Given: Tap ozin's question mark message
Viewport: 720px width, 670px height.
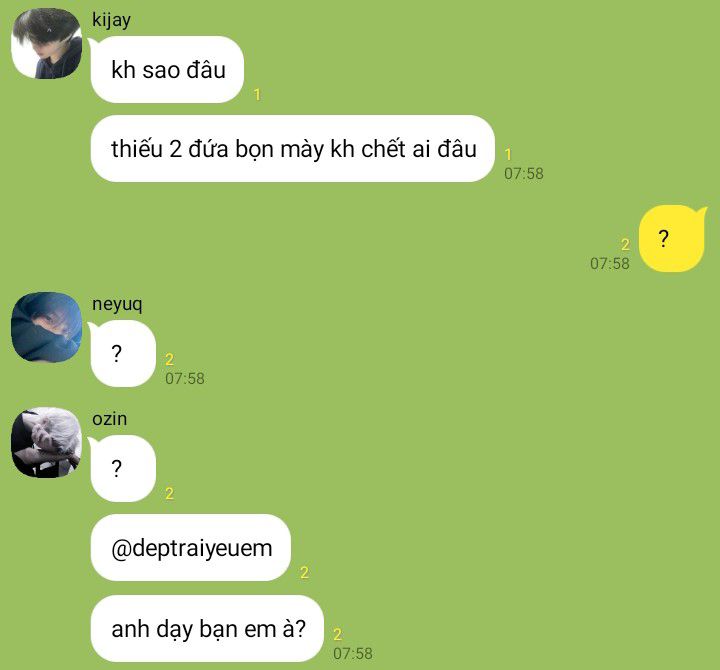Looking at the screenshot, I should [122, 468].
